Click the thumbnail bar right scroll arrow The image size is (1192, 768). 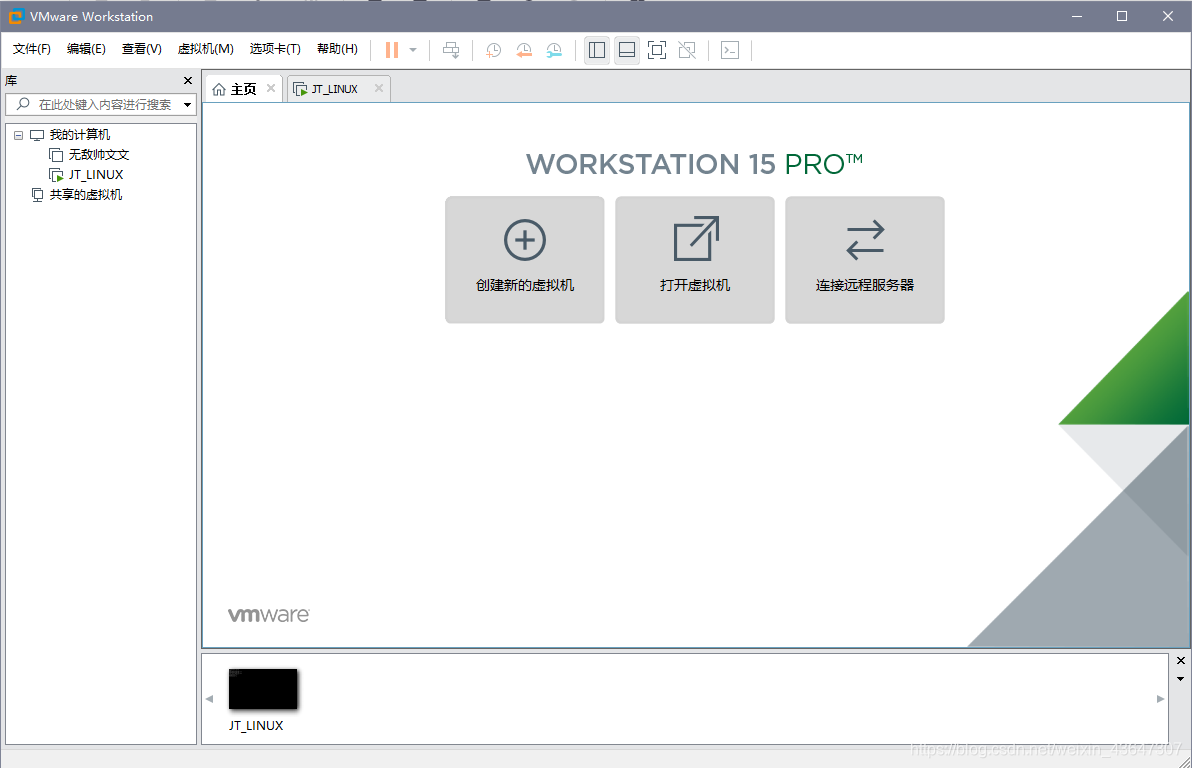pyautogui.click(x=1160, y=699)
